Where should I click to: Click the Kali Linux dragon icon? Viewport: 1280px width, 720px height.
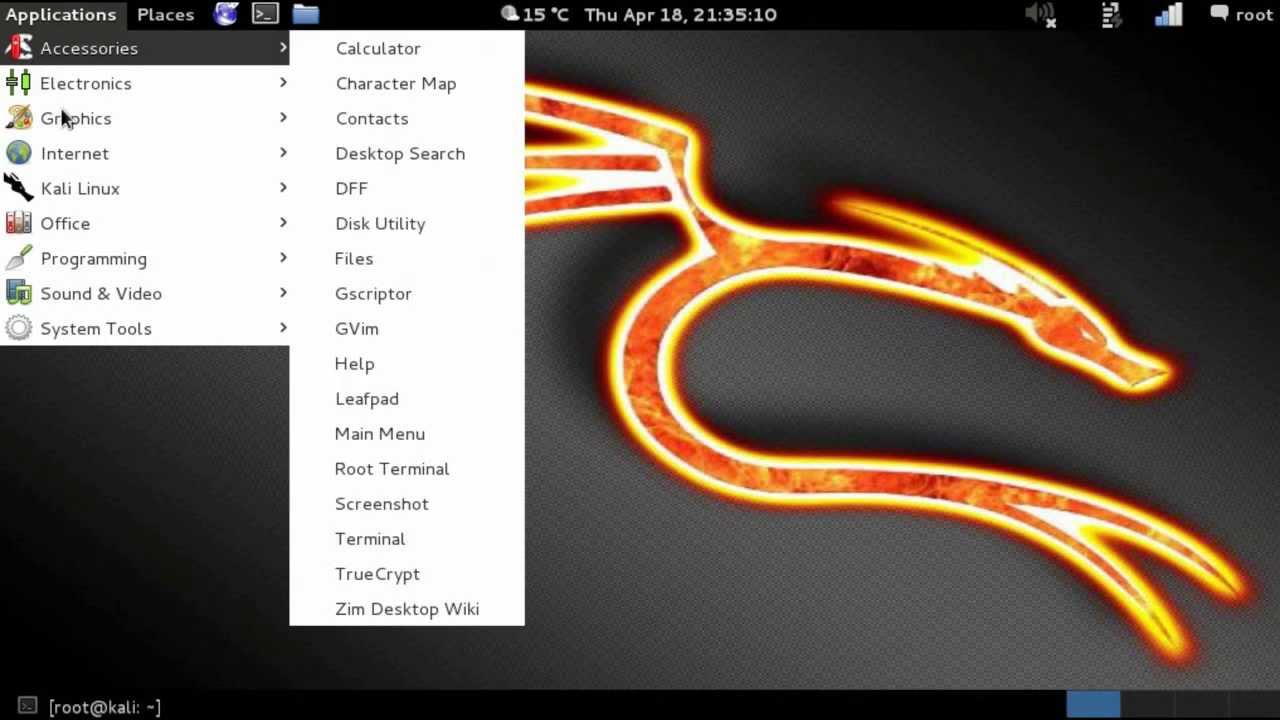[x=18, y=188]
